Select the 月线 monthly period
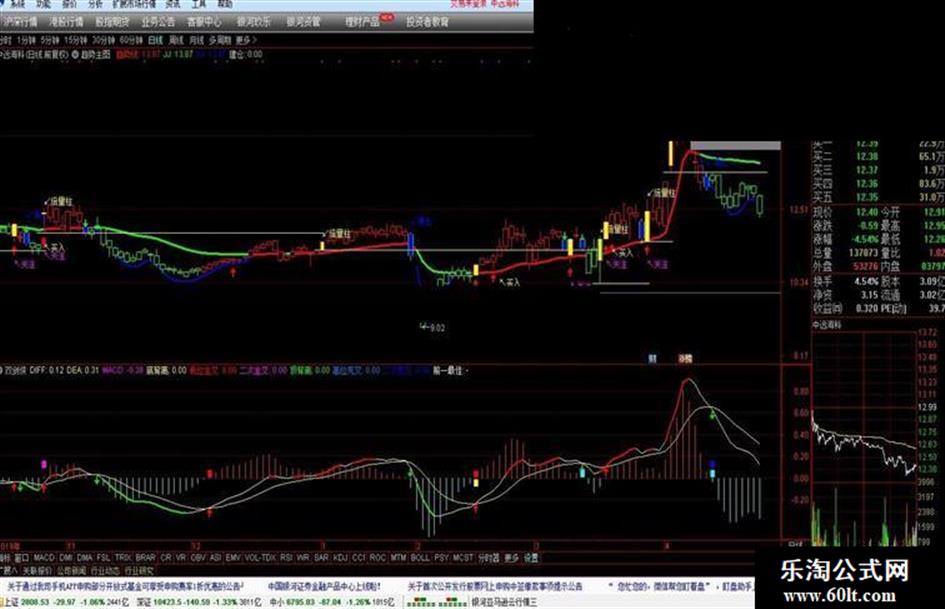The height and width of the screenshot is (609, 945). coord(196,40)
